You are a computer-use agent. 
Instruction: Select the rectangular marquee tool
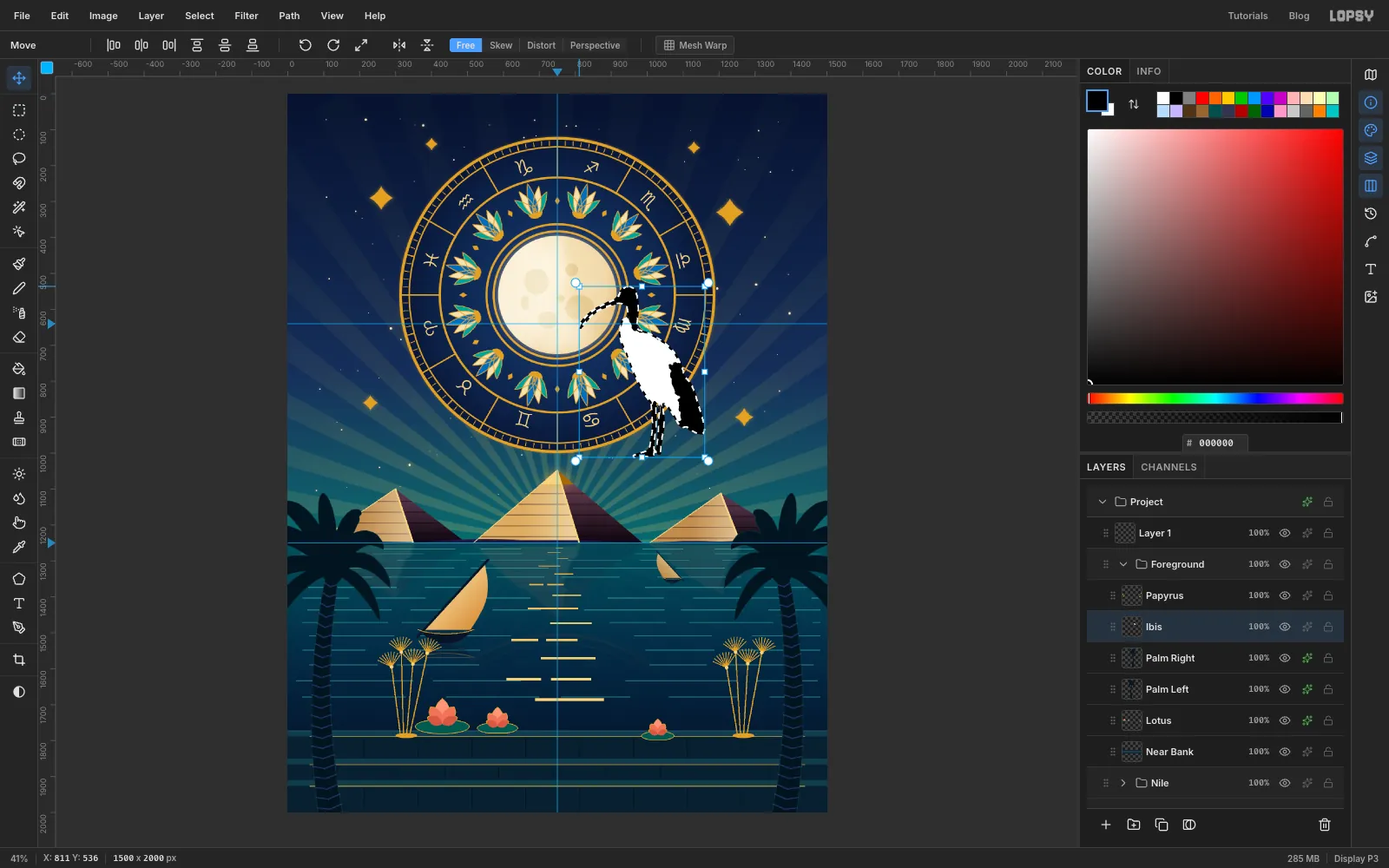[x=19, y=110]
